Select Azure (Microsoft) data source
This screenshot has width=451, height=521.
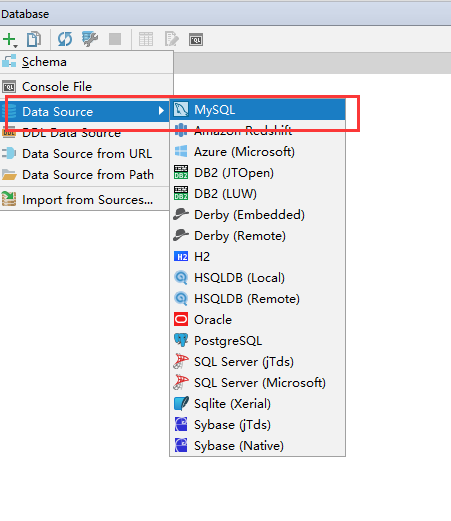257,152
